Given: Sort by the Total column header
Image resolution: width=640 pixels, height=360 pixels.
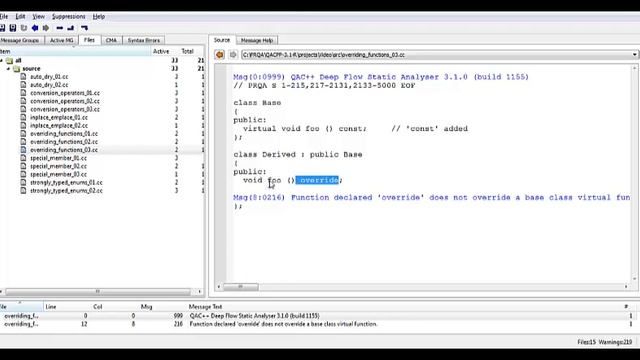Looking at the screenshot, I should pyautogui.click(x=187, y=51).
